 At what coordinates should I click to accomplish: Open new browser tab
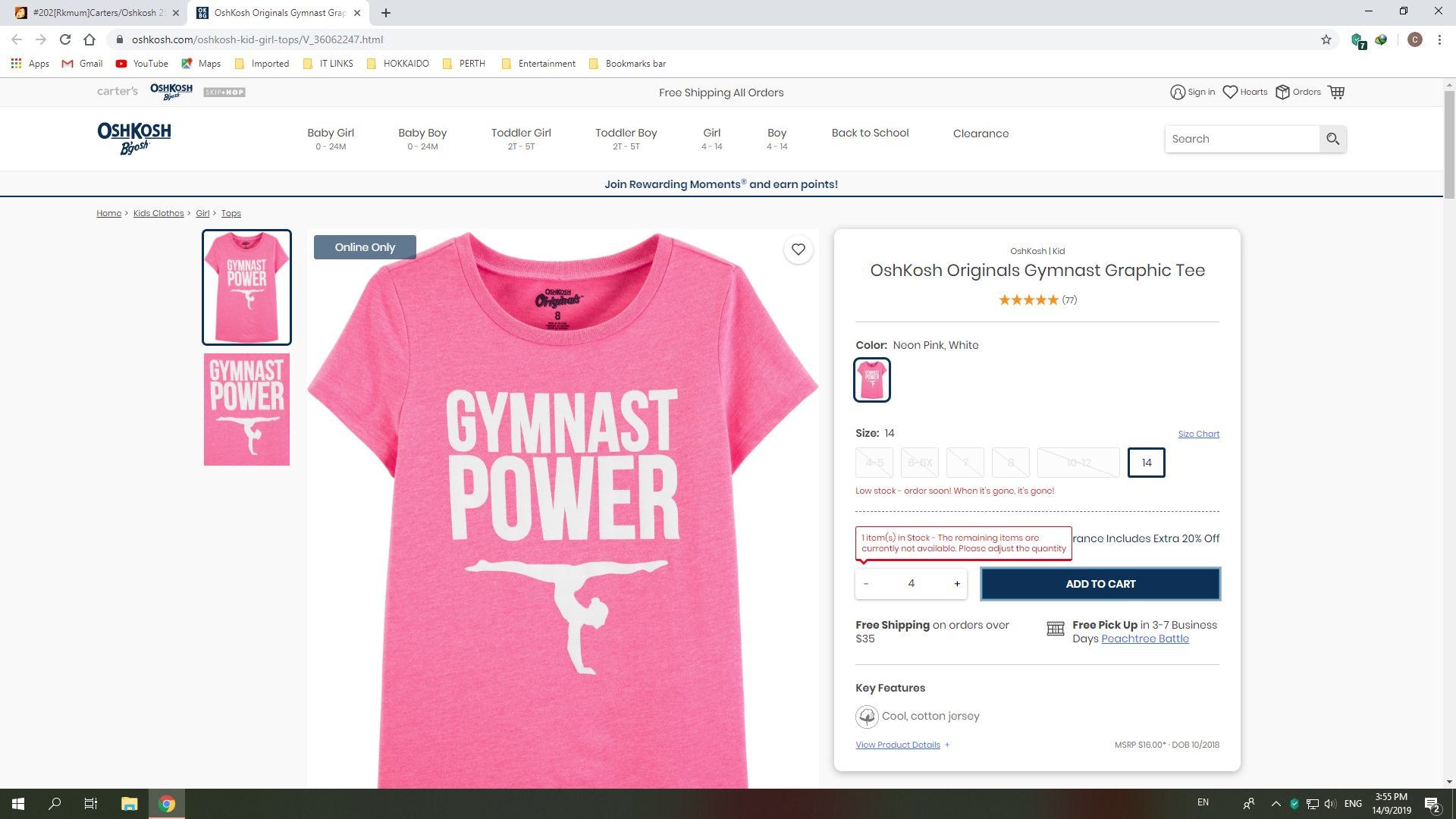click(x=386, y=13)
